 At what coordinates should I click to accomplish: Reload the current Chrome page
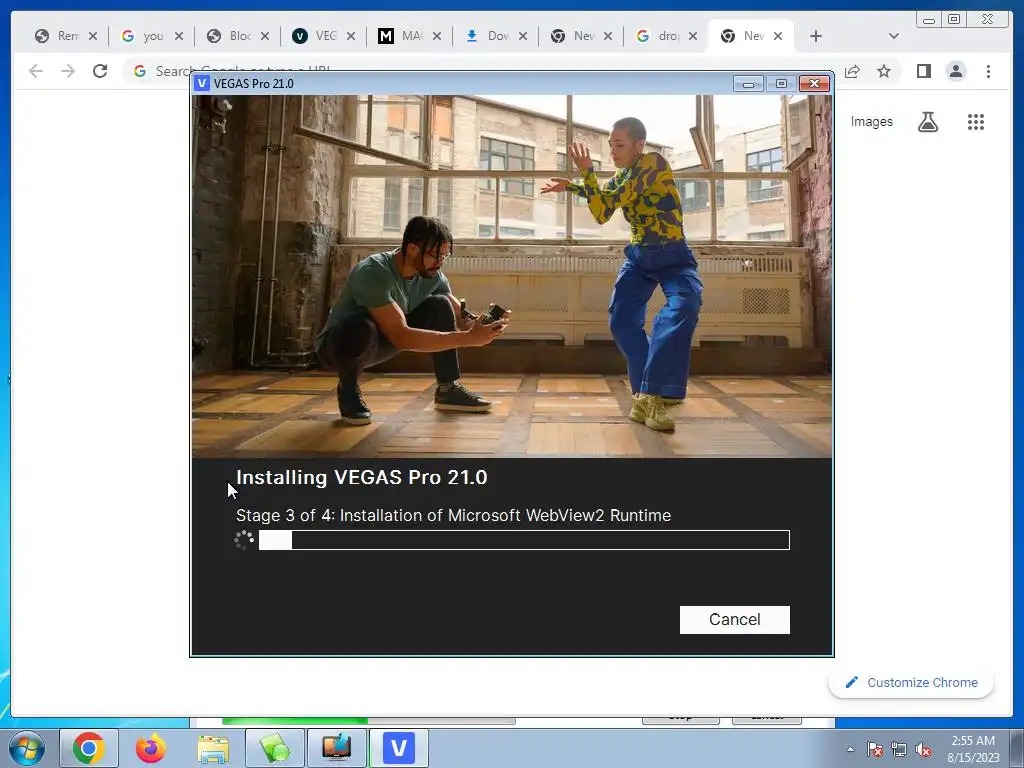99,71
